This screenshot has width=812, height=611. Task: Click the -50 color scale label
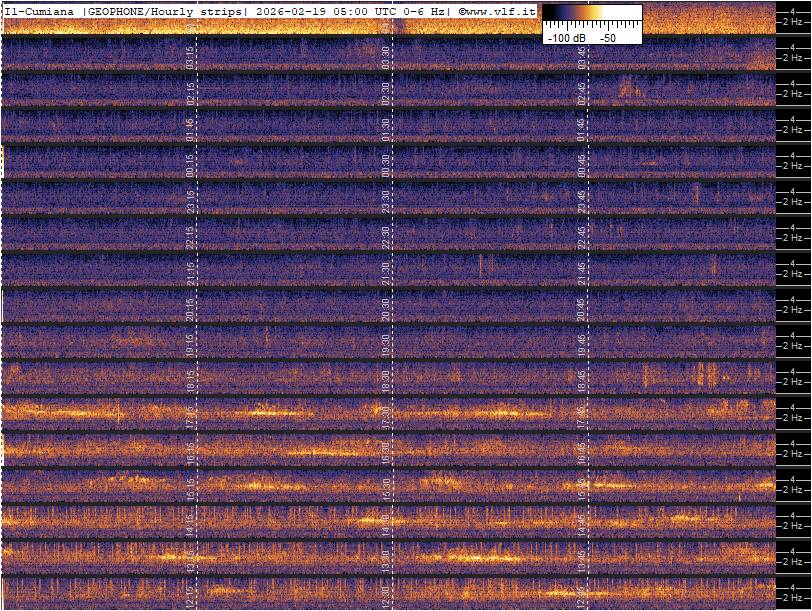point(607,37)
